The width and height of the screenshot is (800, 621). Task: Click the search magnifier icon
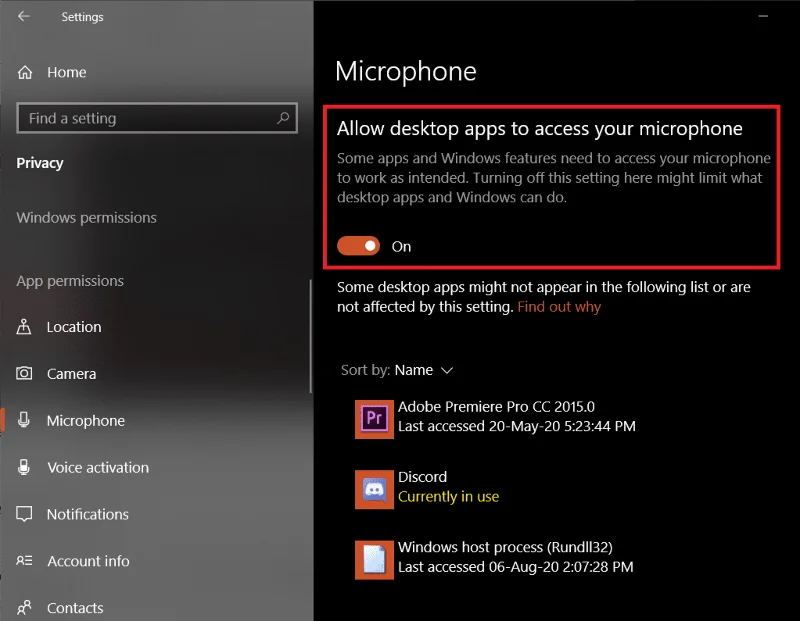coord(283,118)
